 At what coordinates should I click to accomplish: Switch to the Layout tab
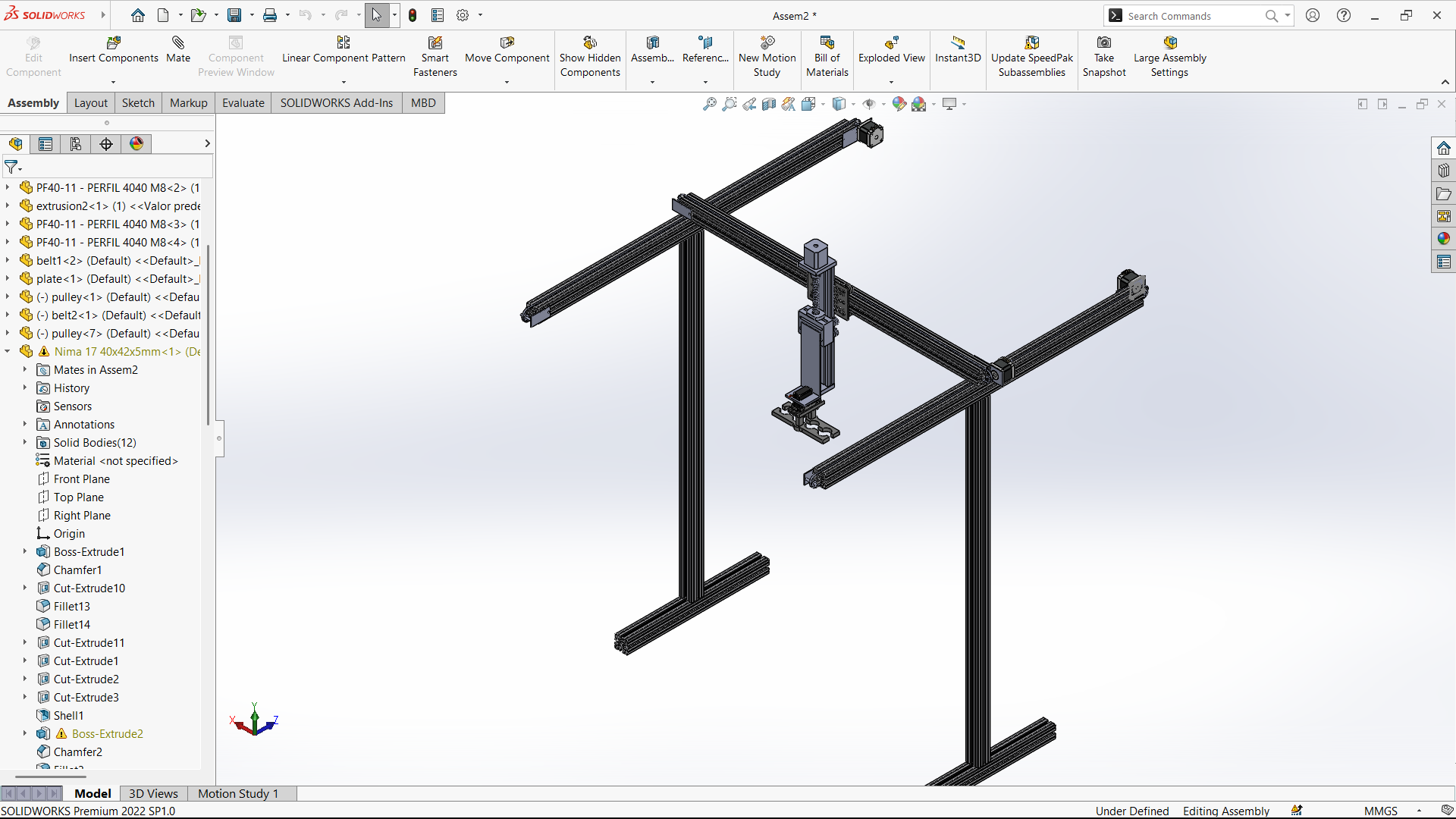(91, 103)
